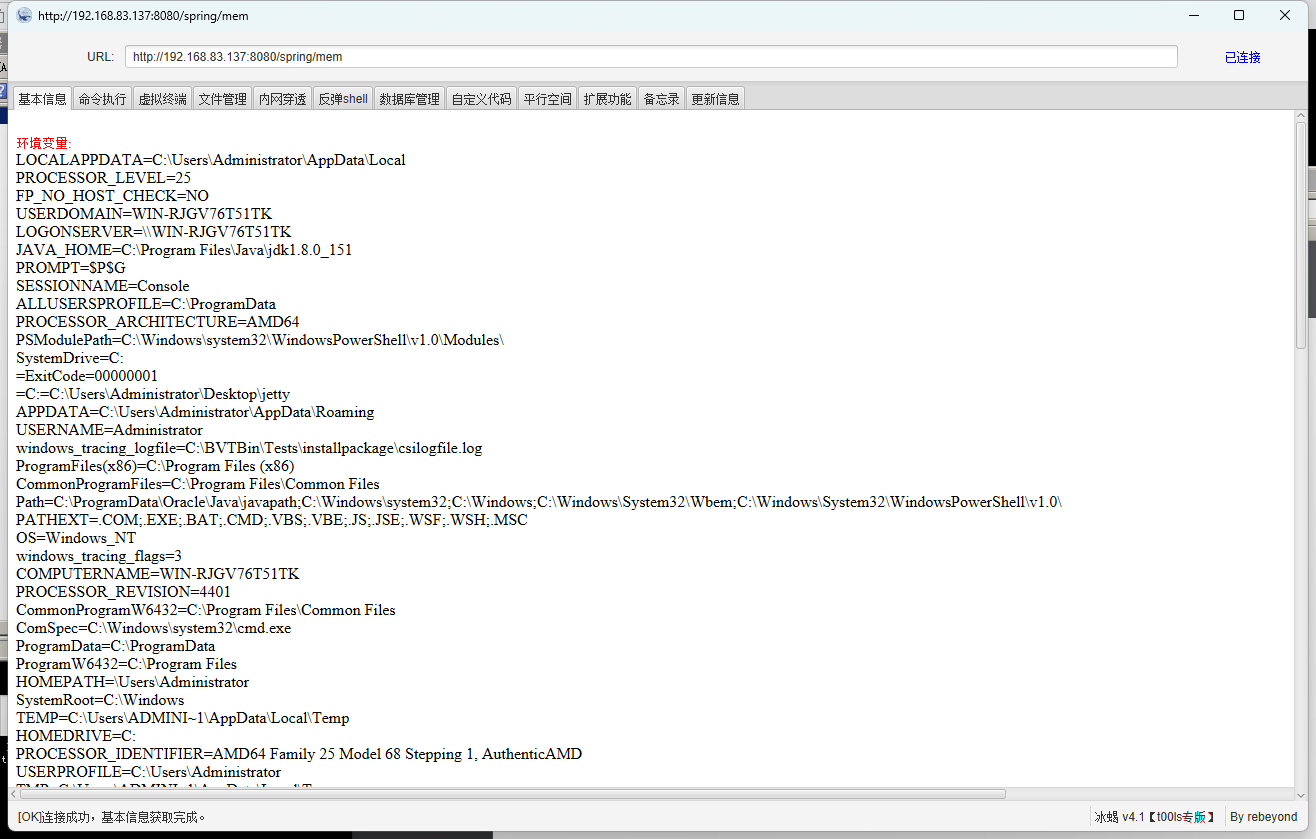Open the 备忘录 tab
This screenshot has height=839, width=1316.
click(661, 99)
